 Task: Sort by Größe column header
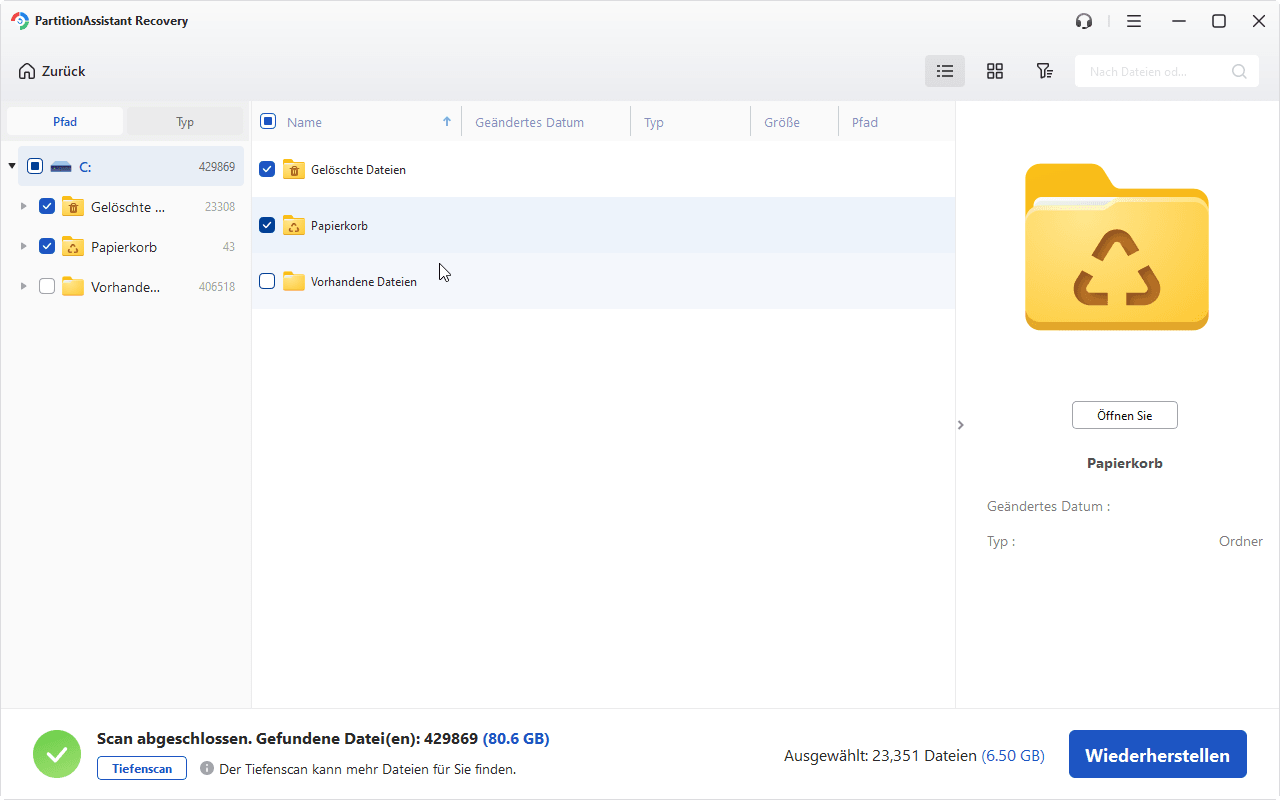[x=782, y=122]
